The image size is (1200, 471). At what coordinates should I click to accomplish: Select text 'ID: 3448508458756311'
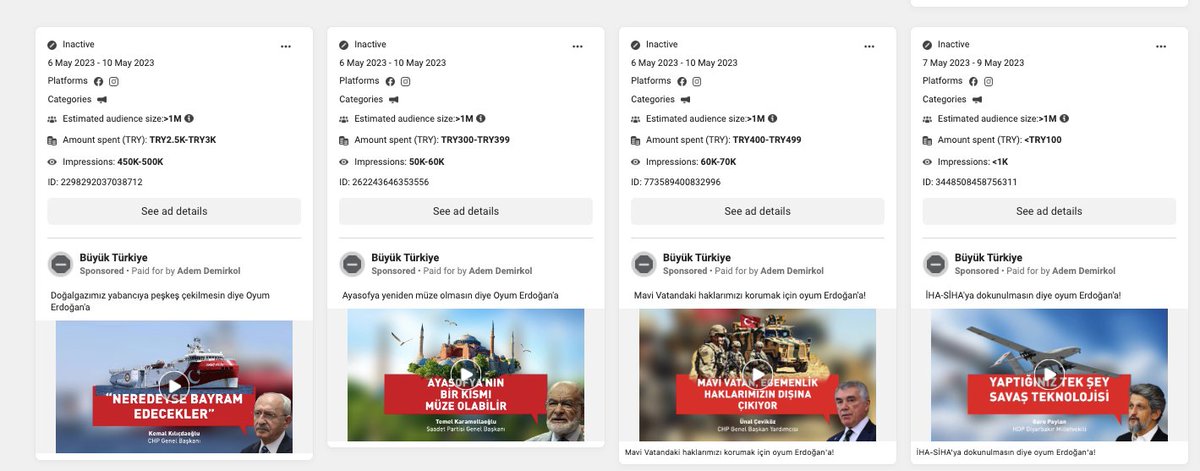(x=970, y=182)
